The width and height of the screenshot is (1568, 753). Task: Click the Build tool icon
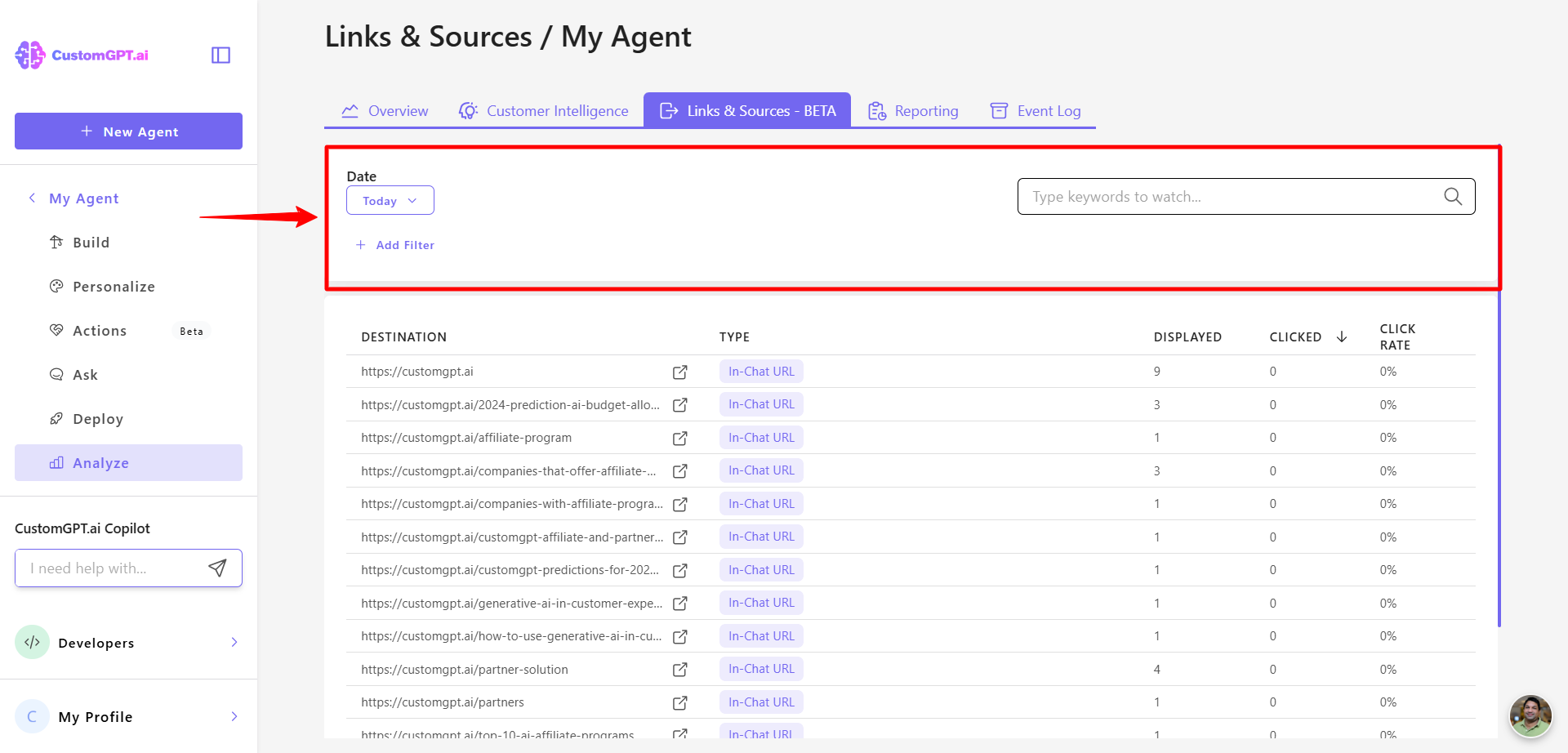coord(56,243)
